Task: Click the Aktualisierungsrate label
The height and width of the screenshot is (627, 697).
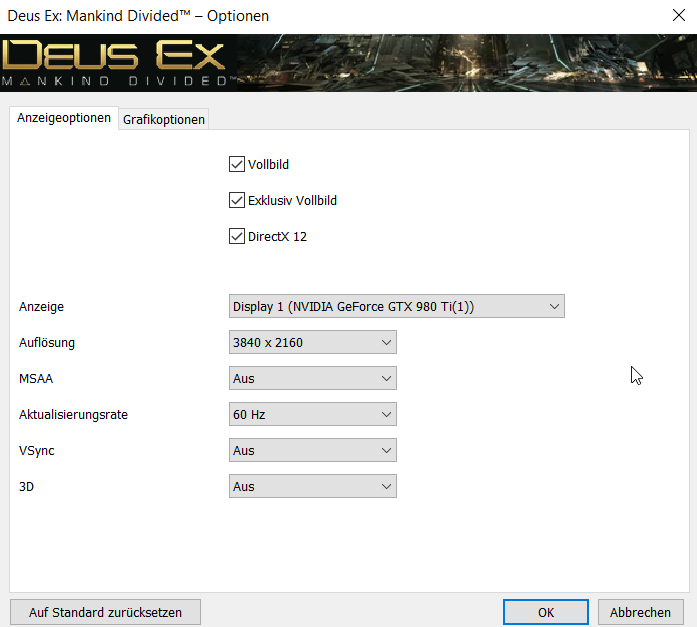Action: pos(73,415)
